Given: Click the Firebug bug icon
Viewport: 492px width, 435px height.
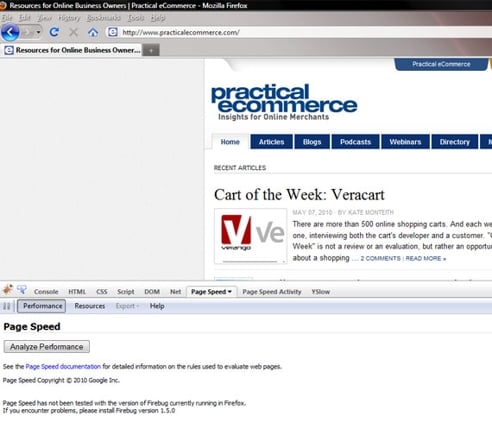Looking at the screenshot, I should coord(7,290).
